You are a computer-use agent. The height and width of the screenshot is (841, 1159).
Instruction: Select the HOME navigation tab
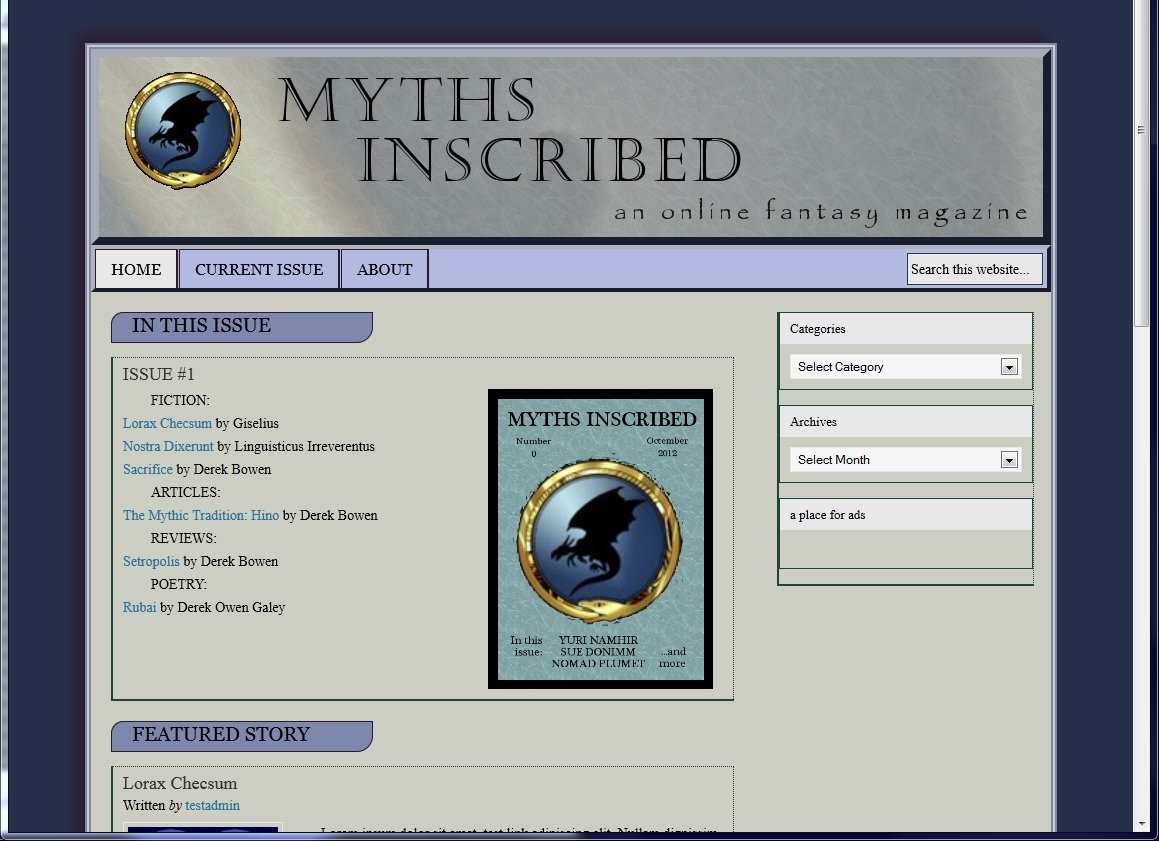[136, 269]
